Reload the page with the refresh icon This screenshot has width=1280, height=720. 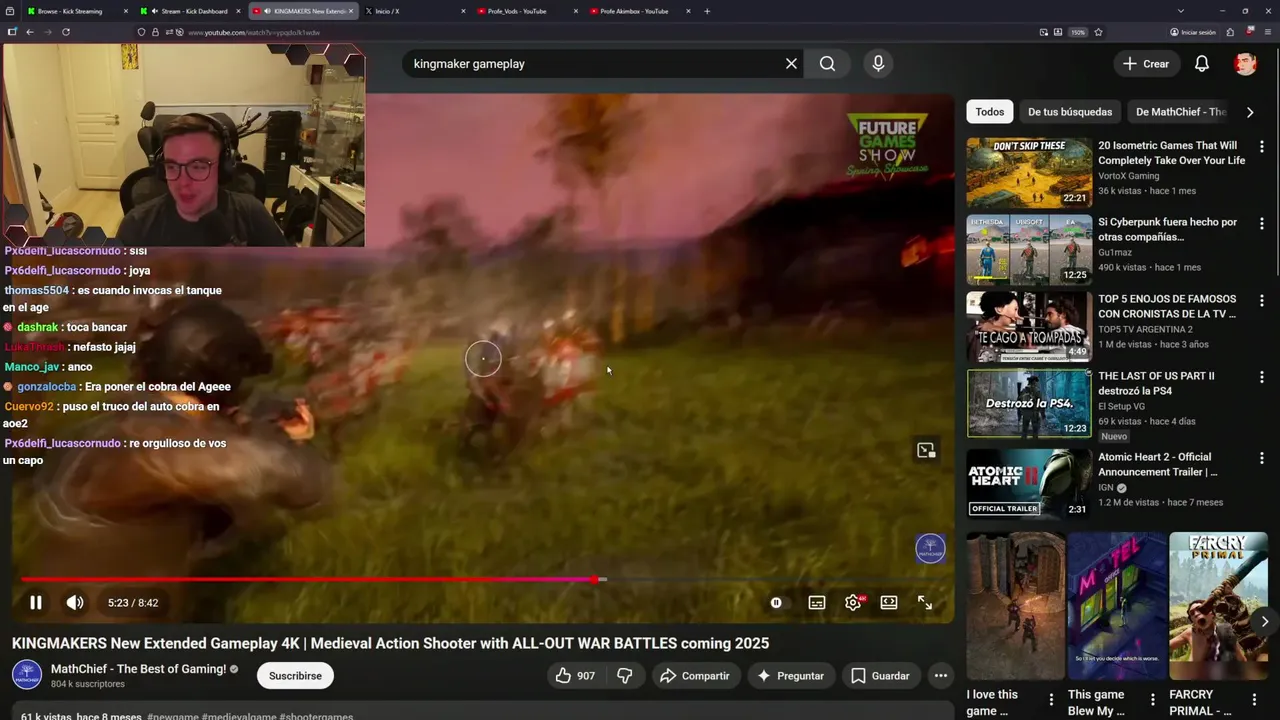66,32
